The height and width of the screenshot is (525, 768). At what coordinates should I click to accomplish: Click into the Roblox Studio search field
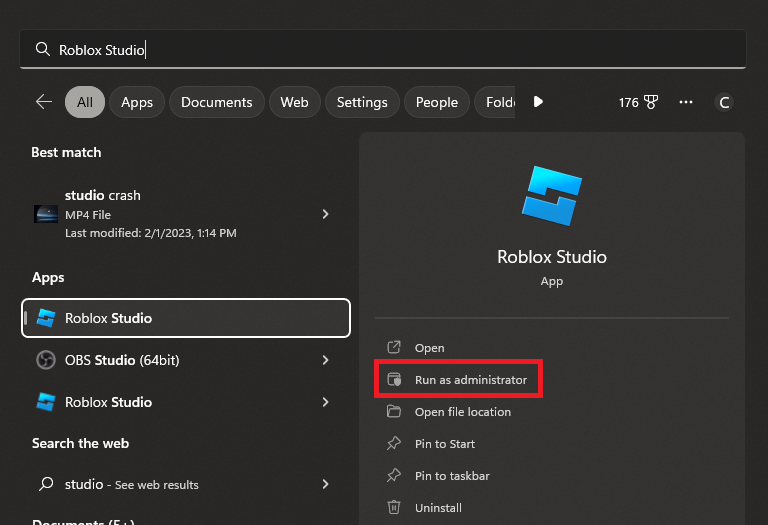383,49
